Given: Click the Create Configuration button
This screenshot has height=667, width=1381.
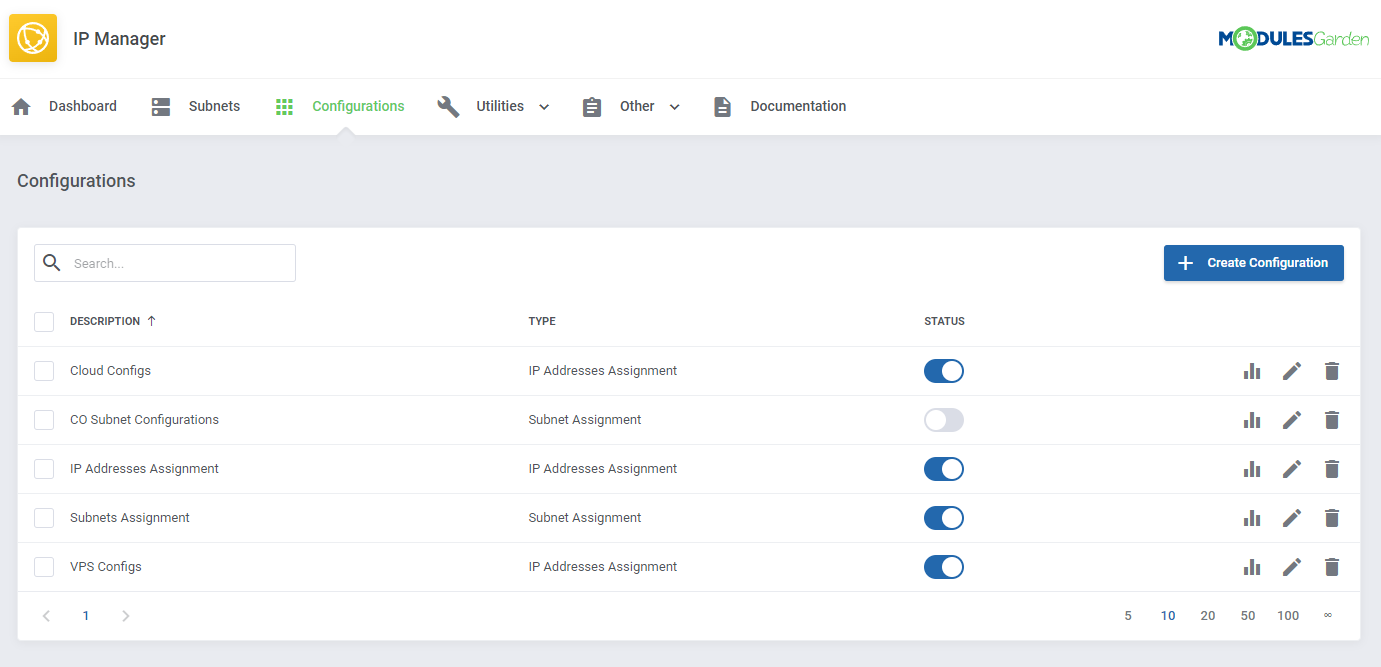Looking at the screenshot, I should coord(1253,262).
